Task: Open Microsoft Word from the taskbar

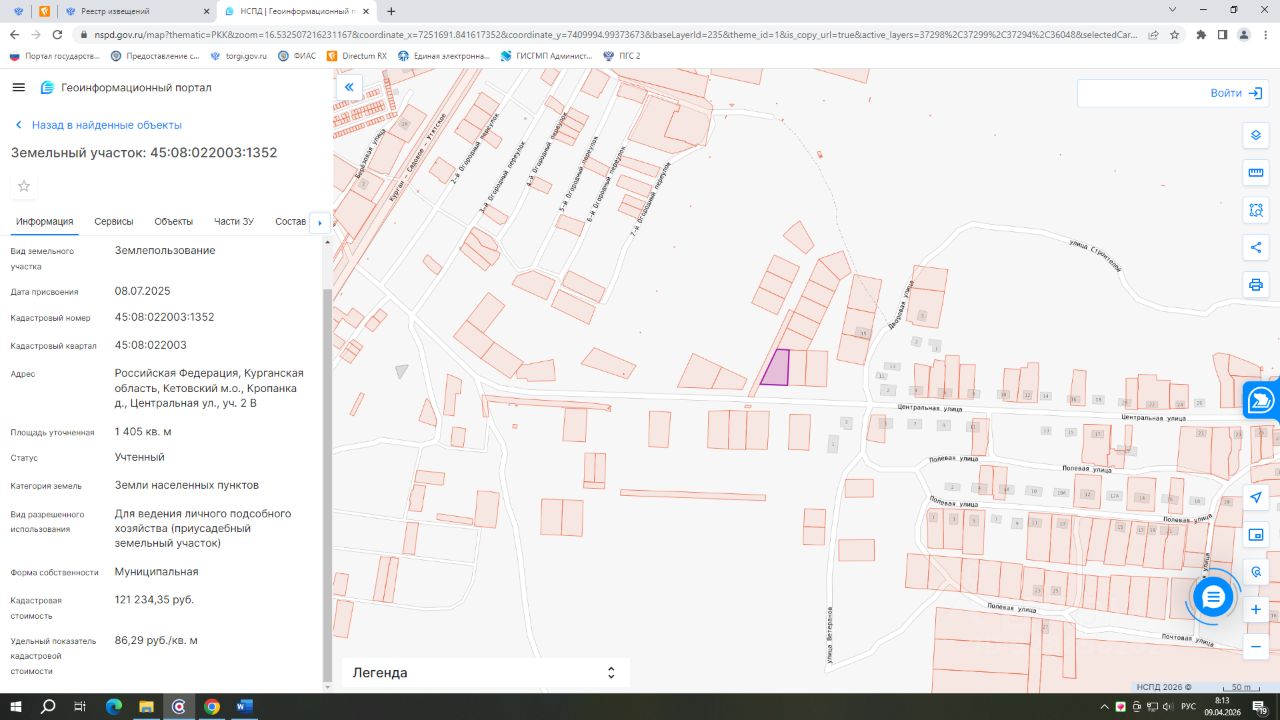Action: pos(244,706)
